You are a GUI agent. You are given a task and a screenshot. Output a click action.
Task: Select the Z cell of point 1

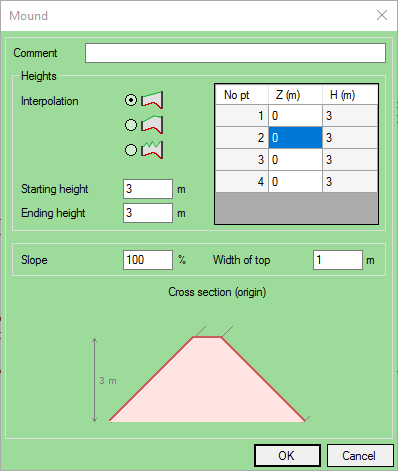[295, 116]
